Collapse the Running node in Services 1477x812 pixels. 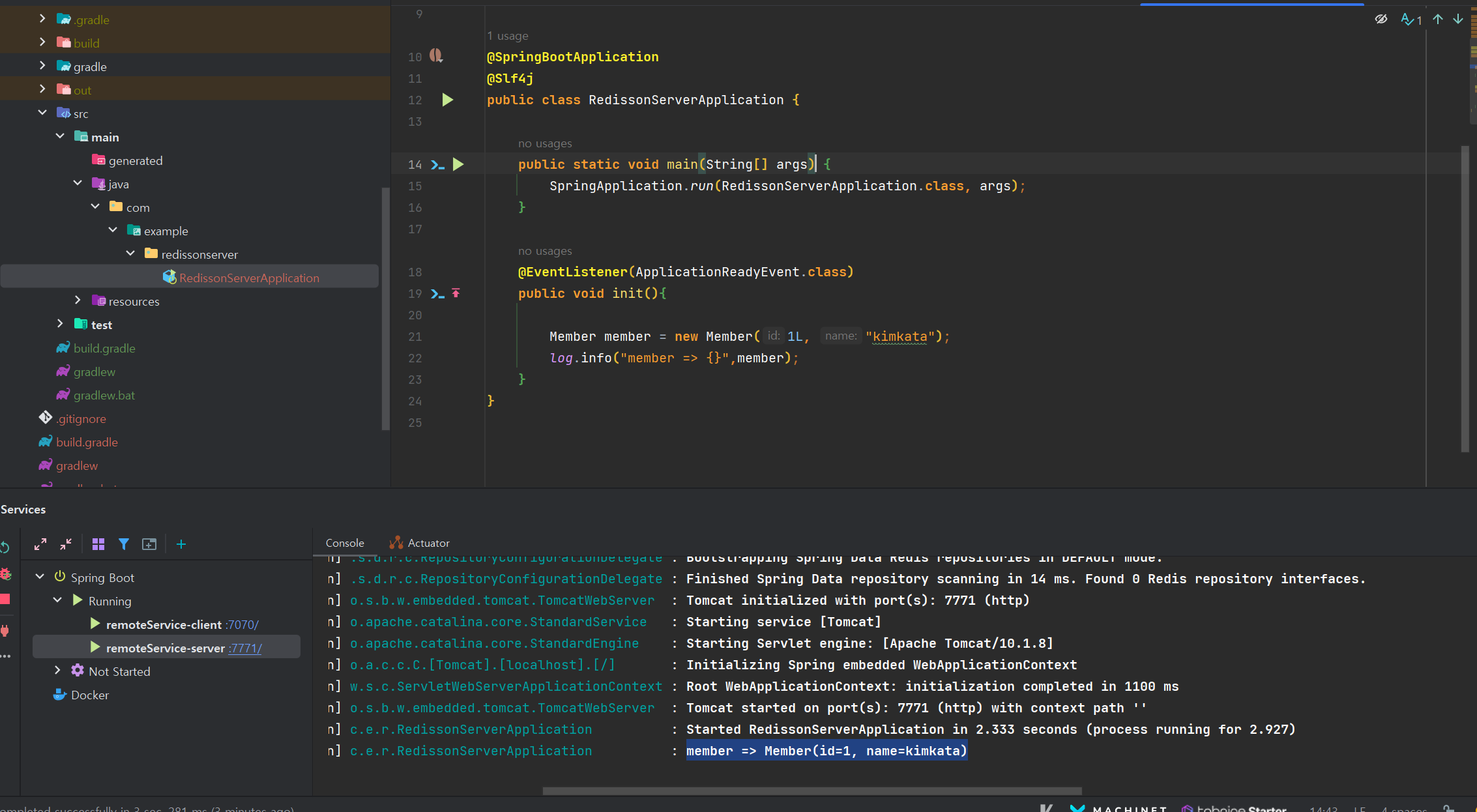coord(58,600)
